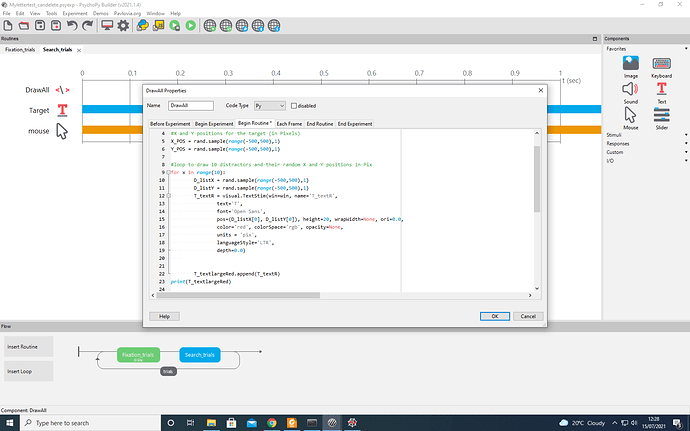Open the Monitor Center

[107, 26]
